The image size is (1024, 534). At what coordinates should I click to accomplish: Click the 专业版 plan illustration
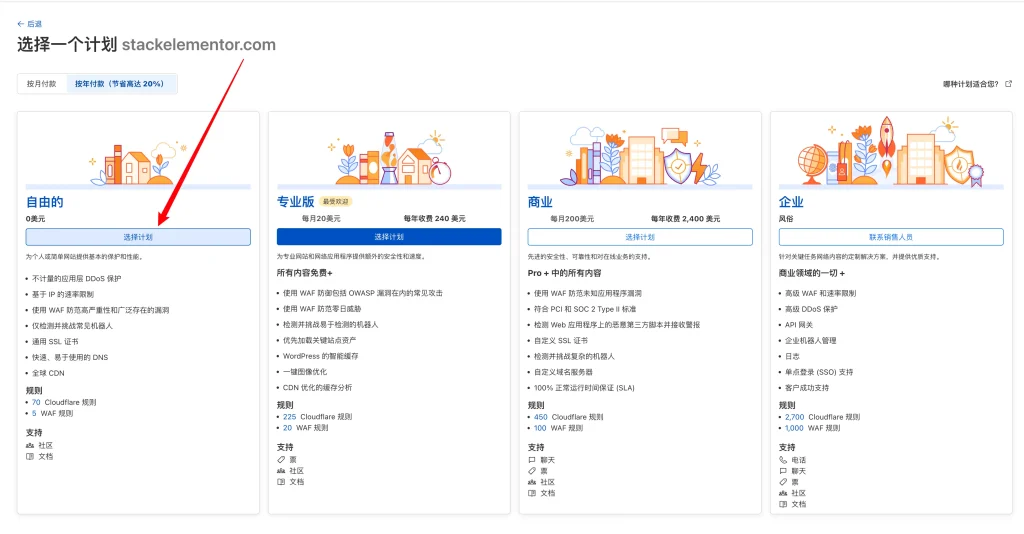389,158
